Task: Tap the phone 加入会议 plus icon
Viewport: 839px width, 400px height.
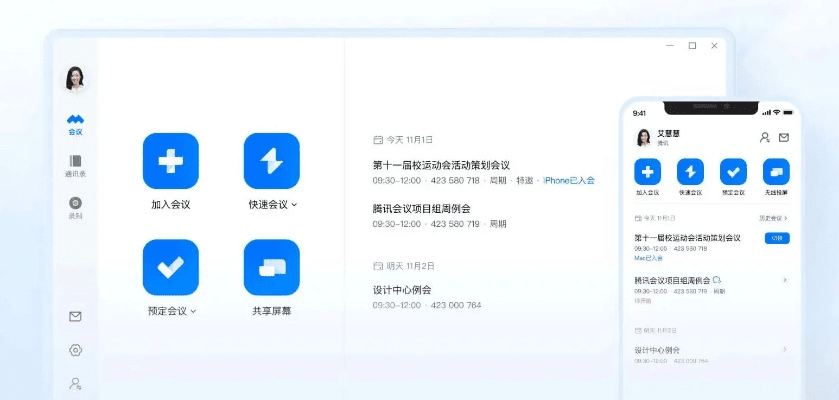Action: 647,172
